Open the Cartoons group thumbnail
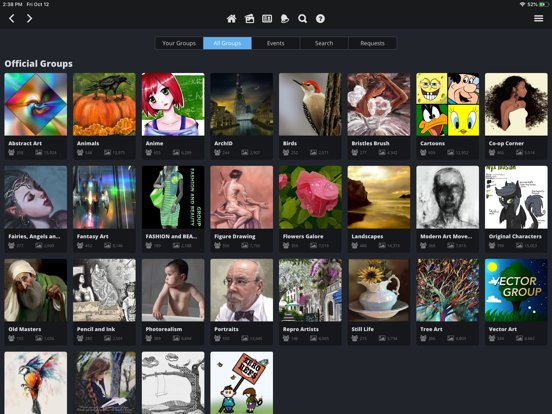Screen dimensions: 552x414 (447, 104)
